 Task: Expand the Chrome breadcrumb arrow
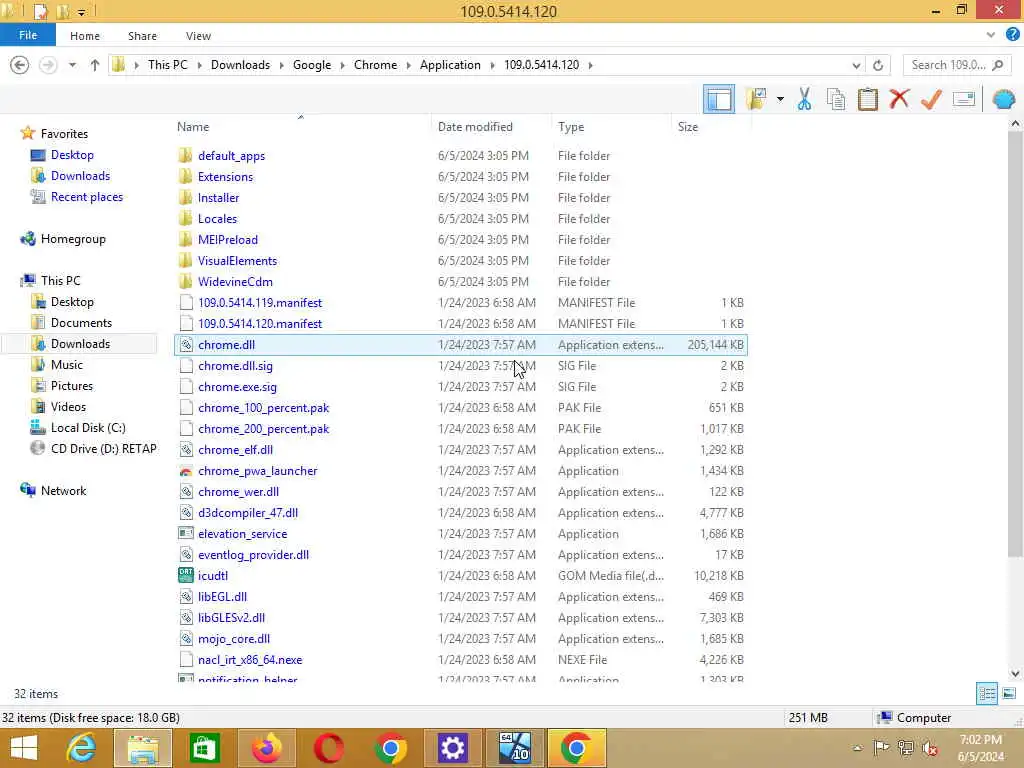click(408, 65)
